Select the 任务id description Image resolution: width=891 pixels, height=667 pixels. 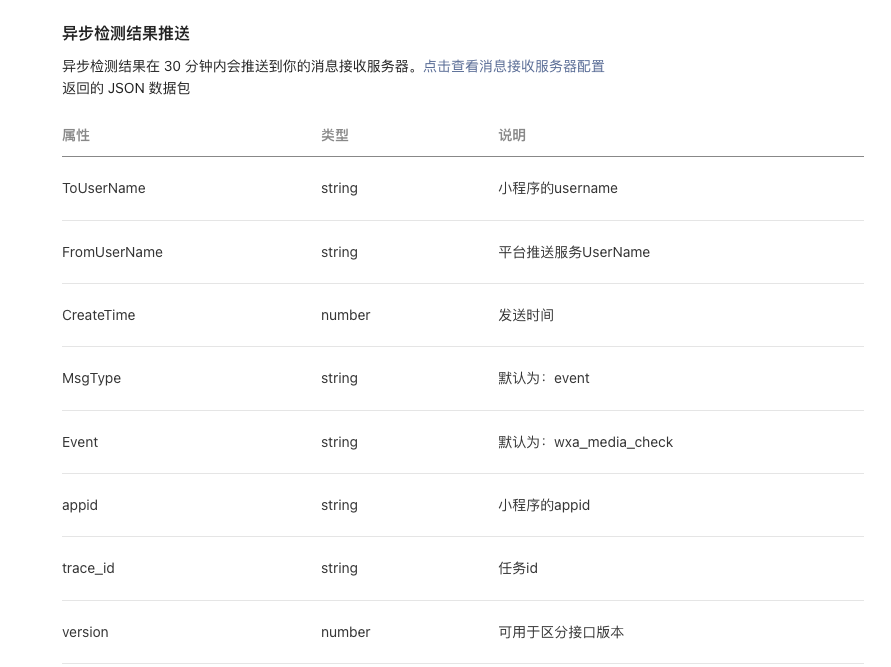[518, 568]
